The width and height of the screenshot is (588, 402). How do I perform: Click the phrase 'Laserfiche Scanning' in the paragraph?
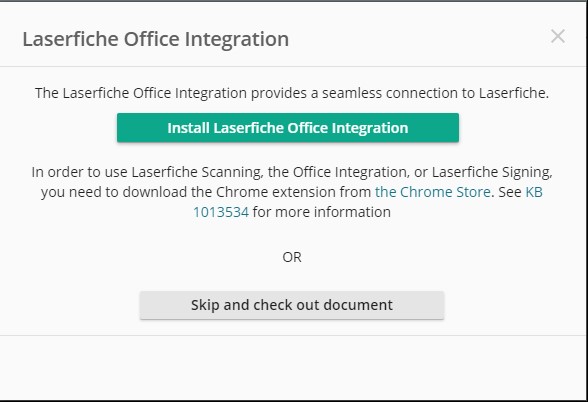(x=197, y=172)
